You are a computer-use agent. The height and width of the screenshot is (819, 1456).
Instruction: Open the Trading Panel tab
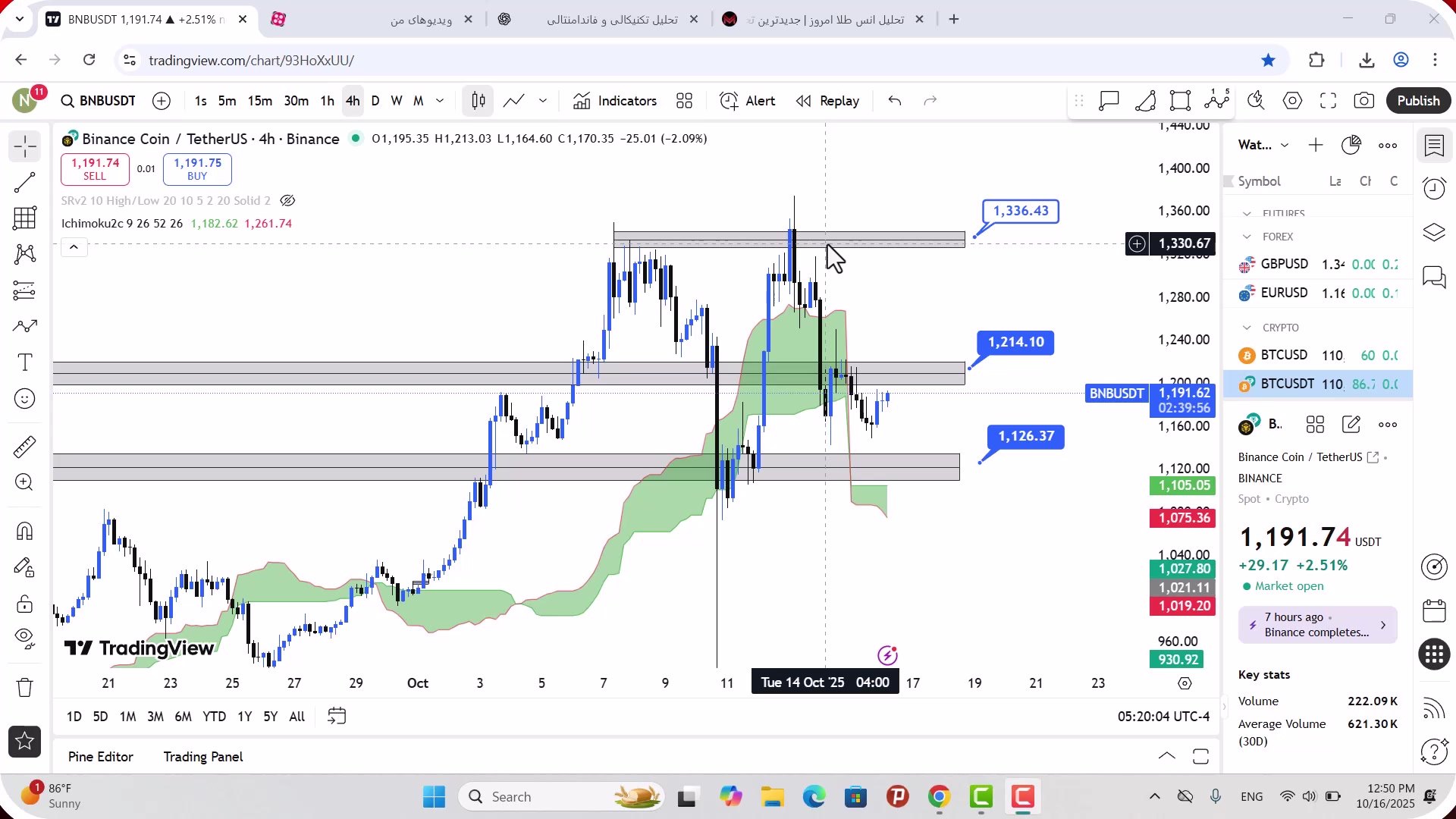pos(202,757)
